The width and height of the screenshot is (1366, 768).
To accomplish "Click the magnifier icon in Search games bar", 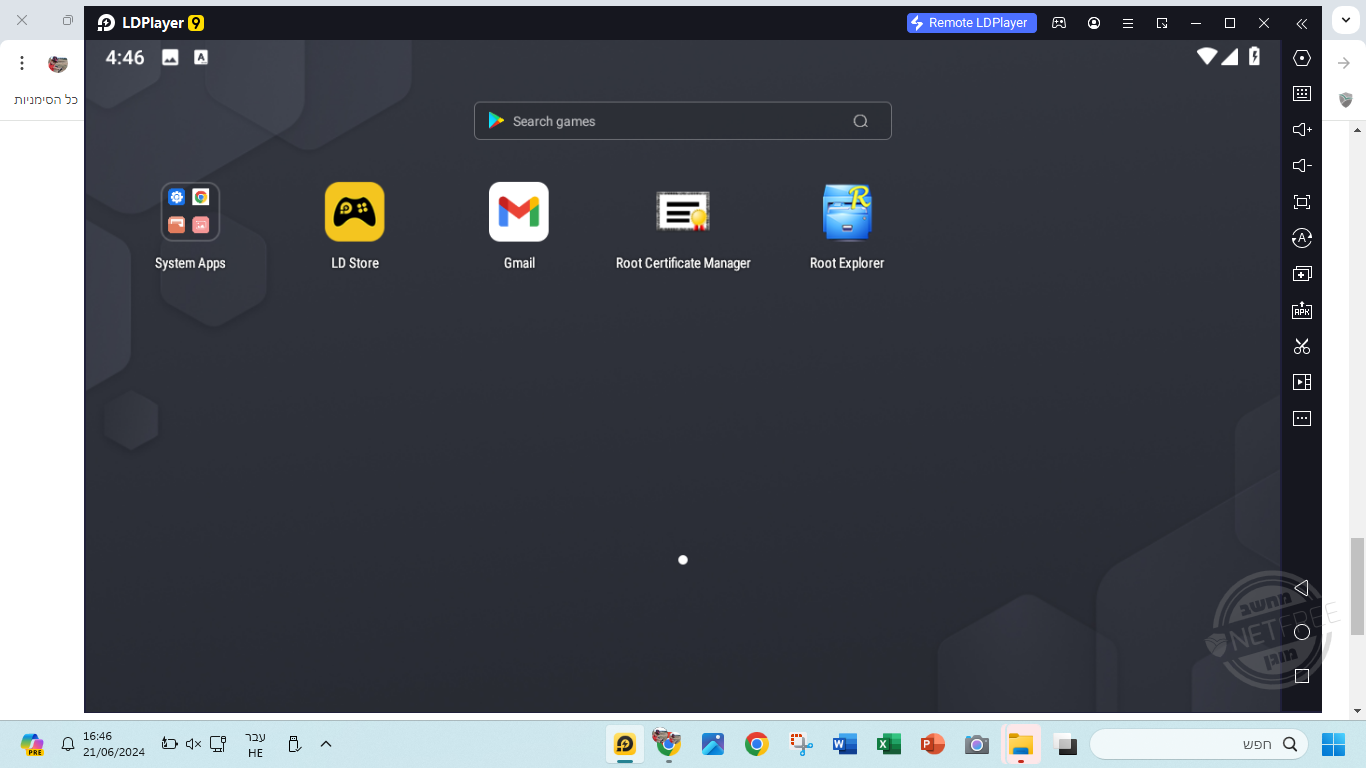I will pyautogui.click(x=860, y=121).
